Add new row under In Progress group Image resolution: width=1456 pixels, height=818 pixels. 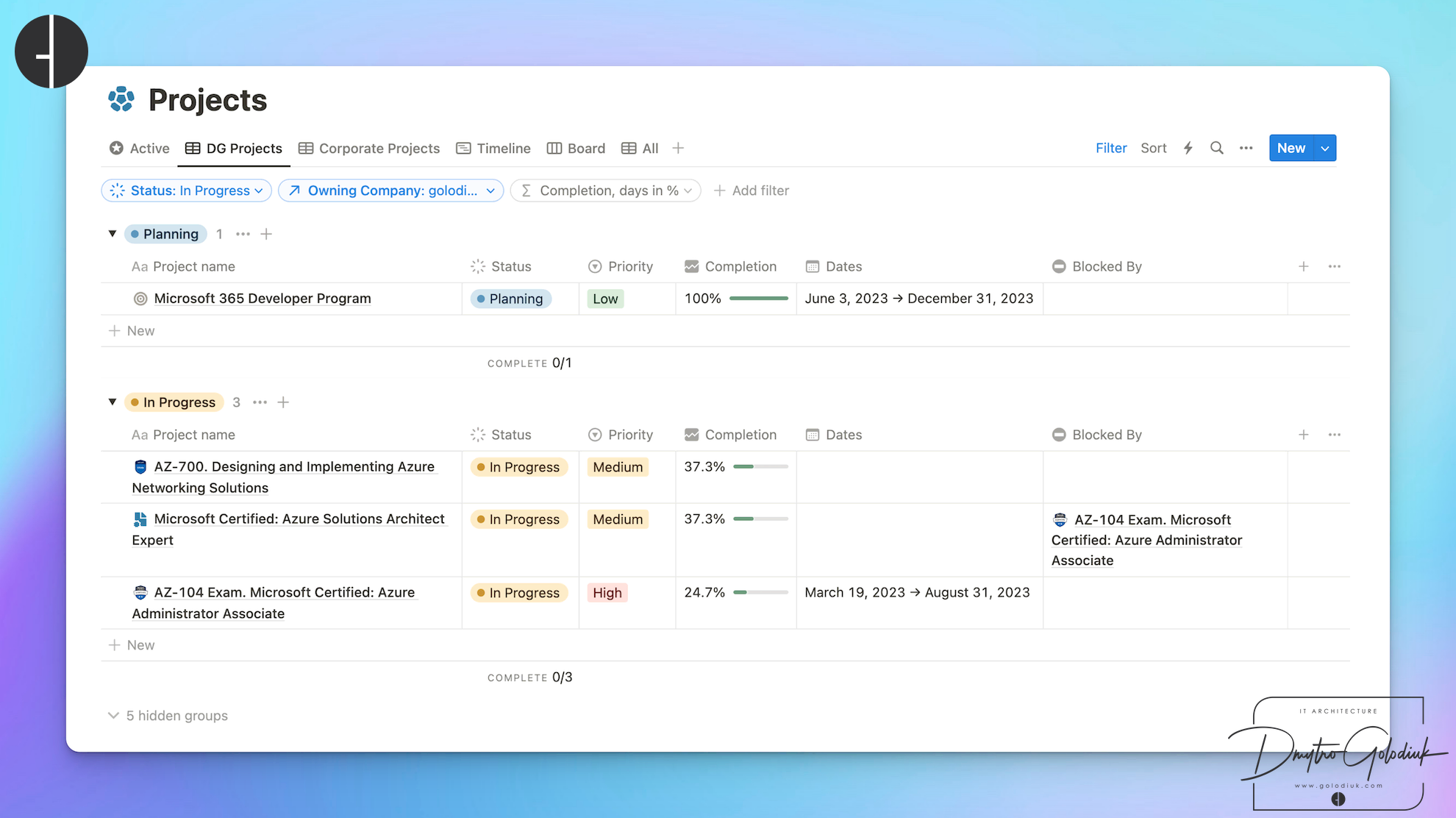(x=132, y=645)
